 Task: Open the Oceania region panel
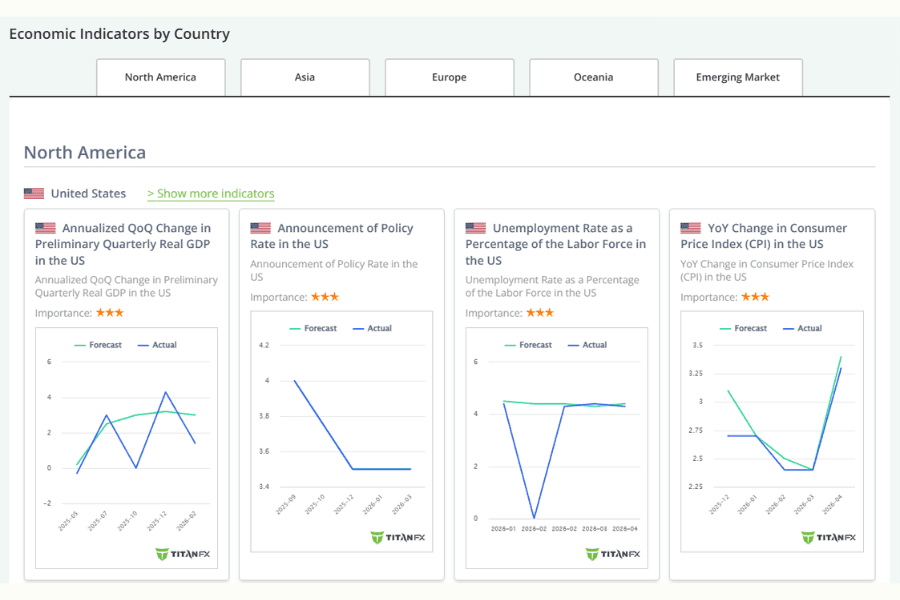(593, 77)
